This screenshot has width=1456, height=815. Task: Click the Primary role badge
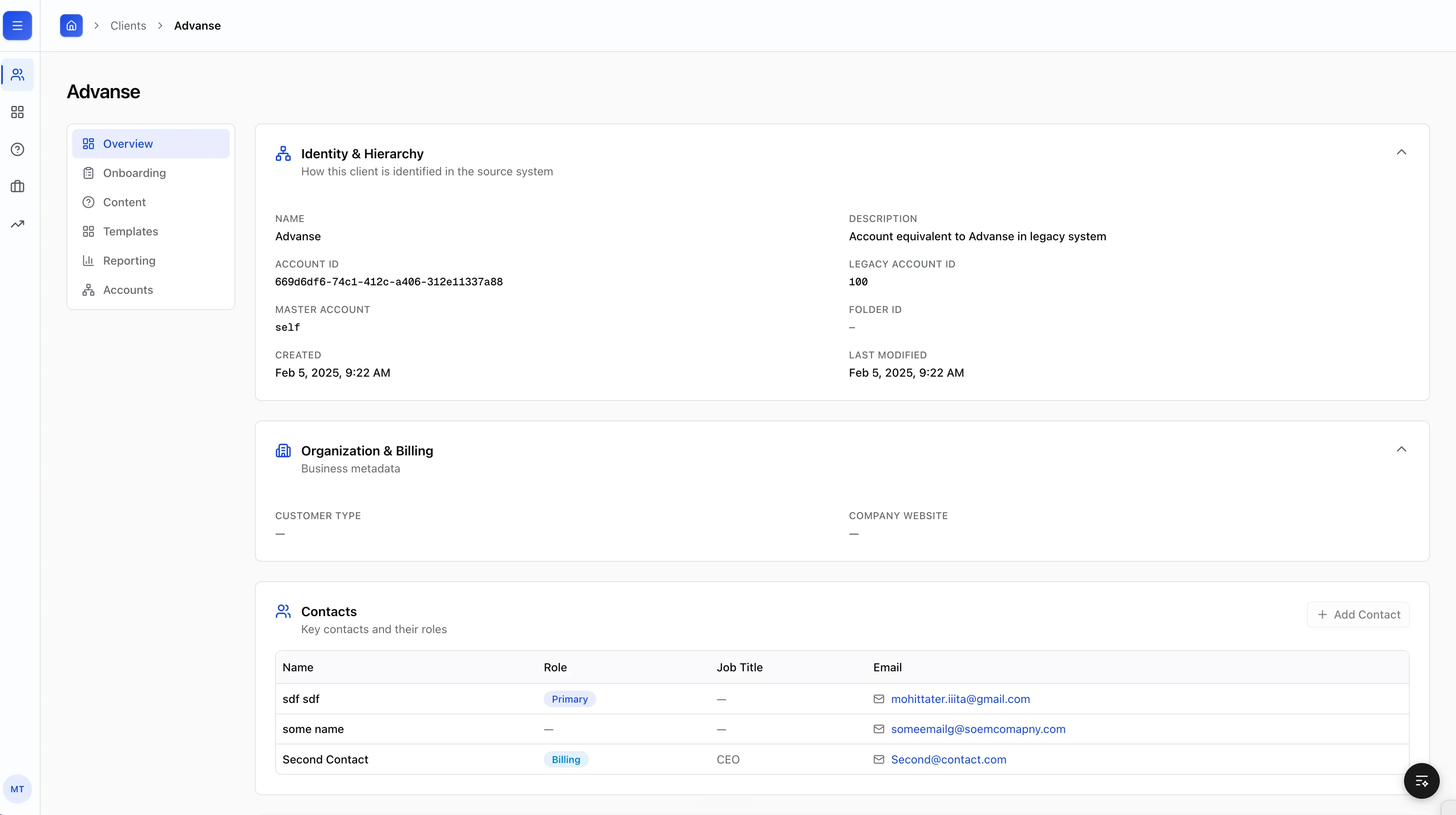point(570,699)
